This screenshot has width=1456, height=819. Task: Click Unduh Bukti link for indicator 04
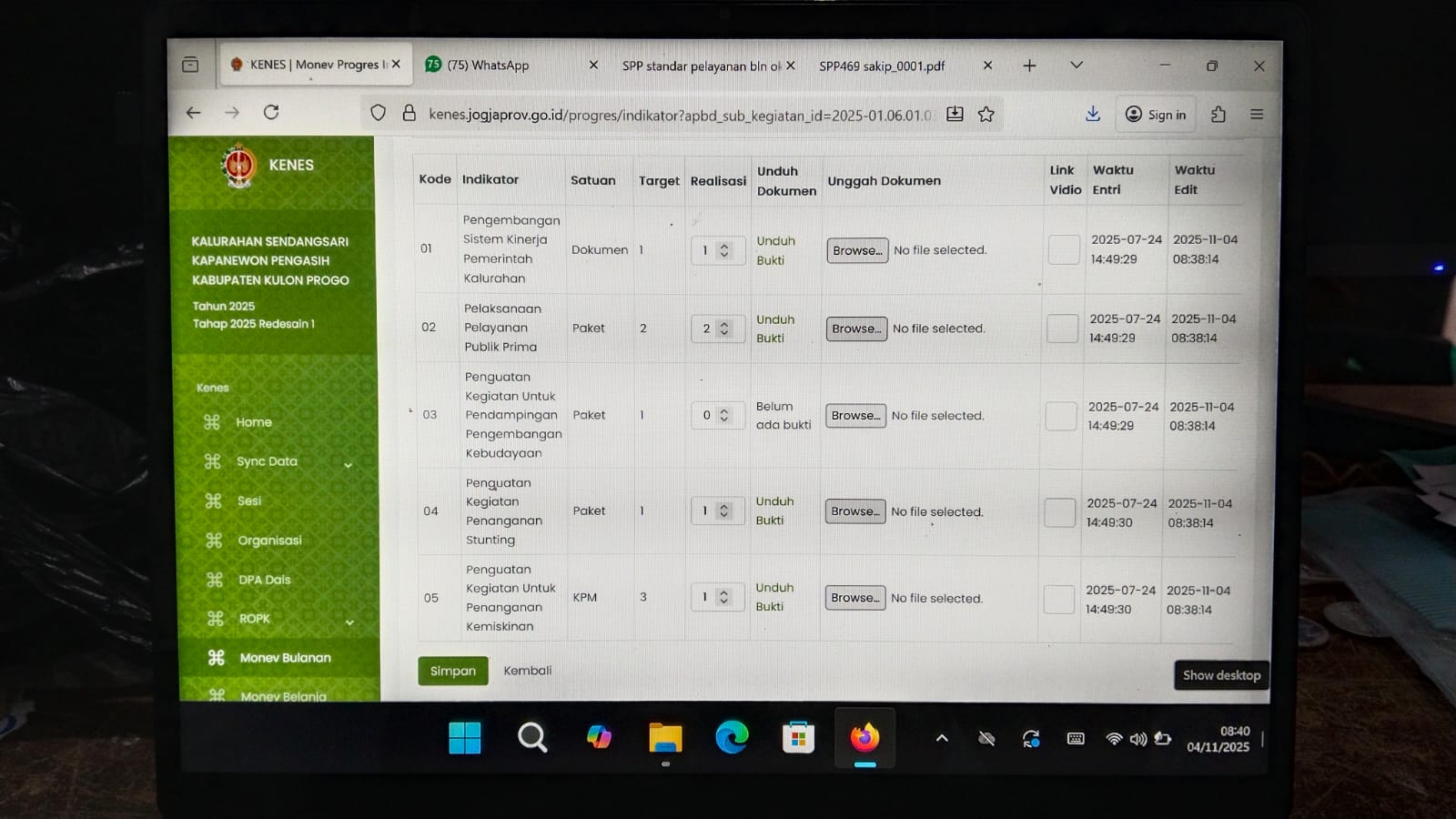click(x=774, y=511)
